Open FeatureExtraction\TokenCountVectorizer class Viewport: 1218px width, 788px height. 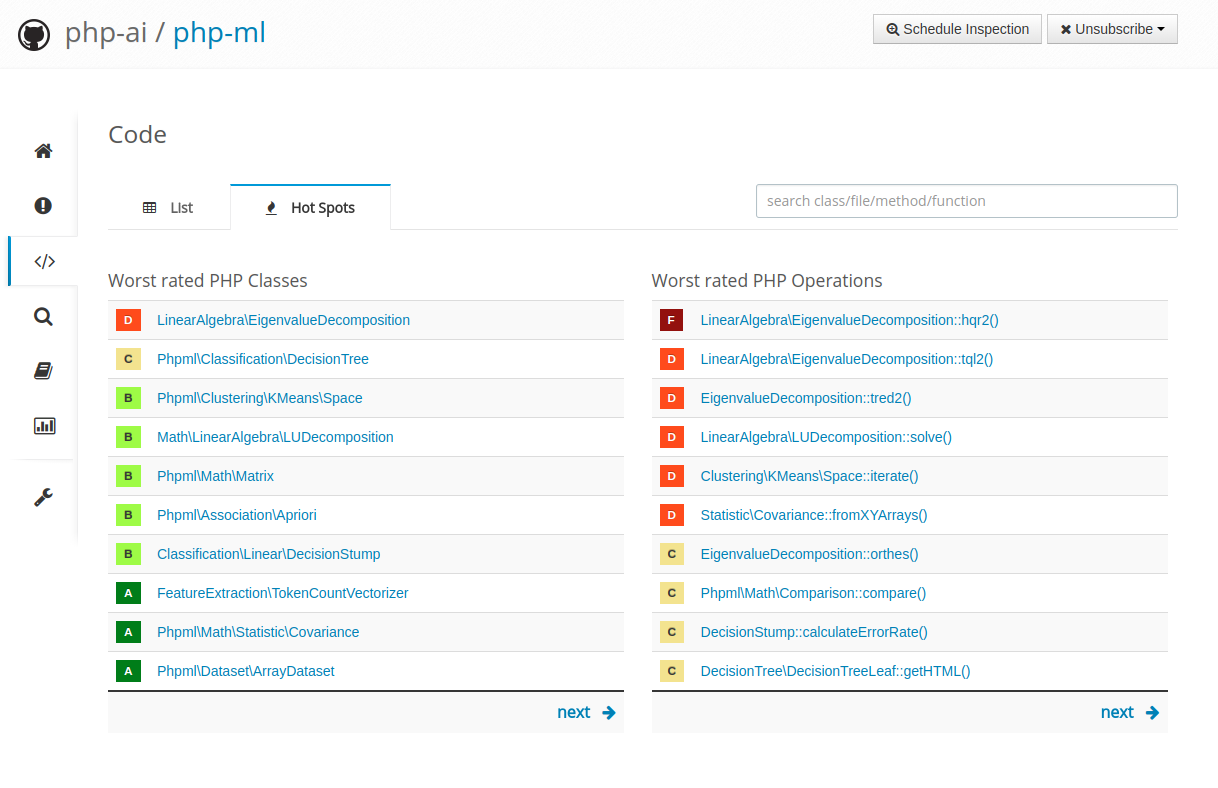(283, 593)
